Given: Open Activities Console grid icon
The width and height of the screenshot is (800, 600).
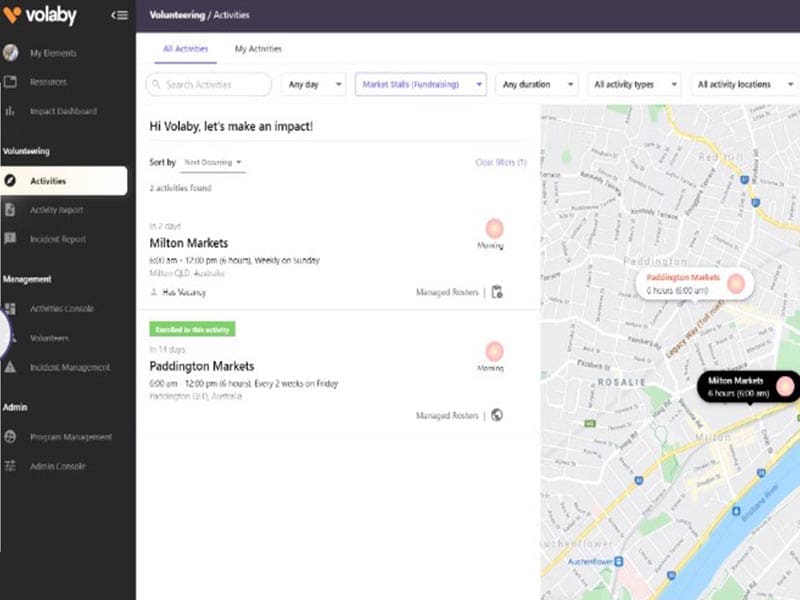Looking at the screenshot, I should (10, 308).
